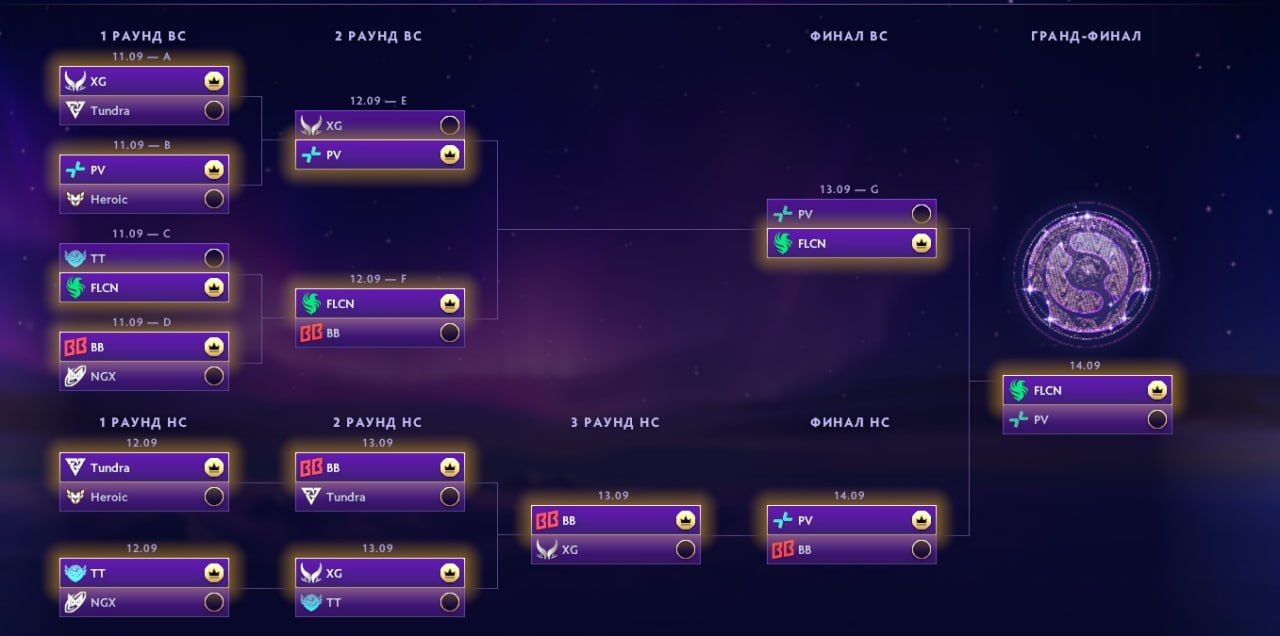Screen dimensions: 1280x636
Task: Click the Heroic logo in match B
Action: click(75, 199)
